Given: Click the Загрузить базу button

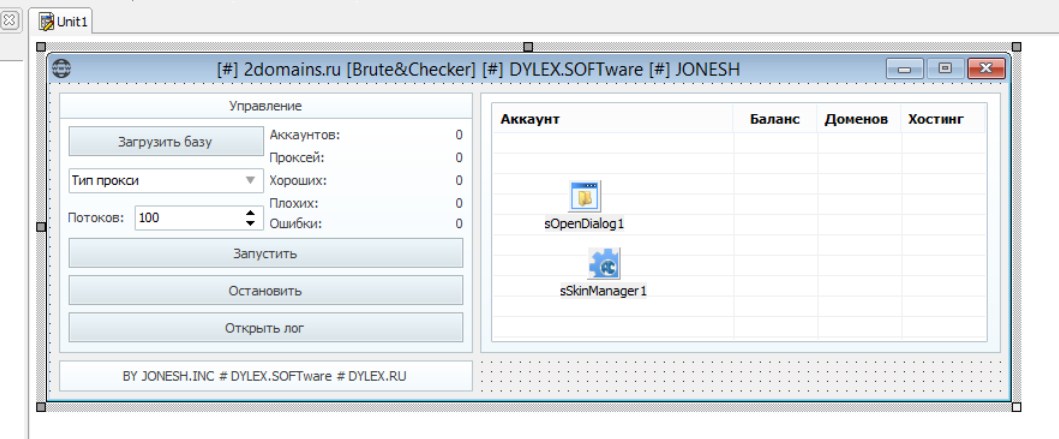Looking at the screenshot, I should (165, 142).
